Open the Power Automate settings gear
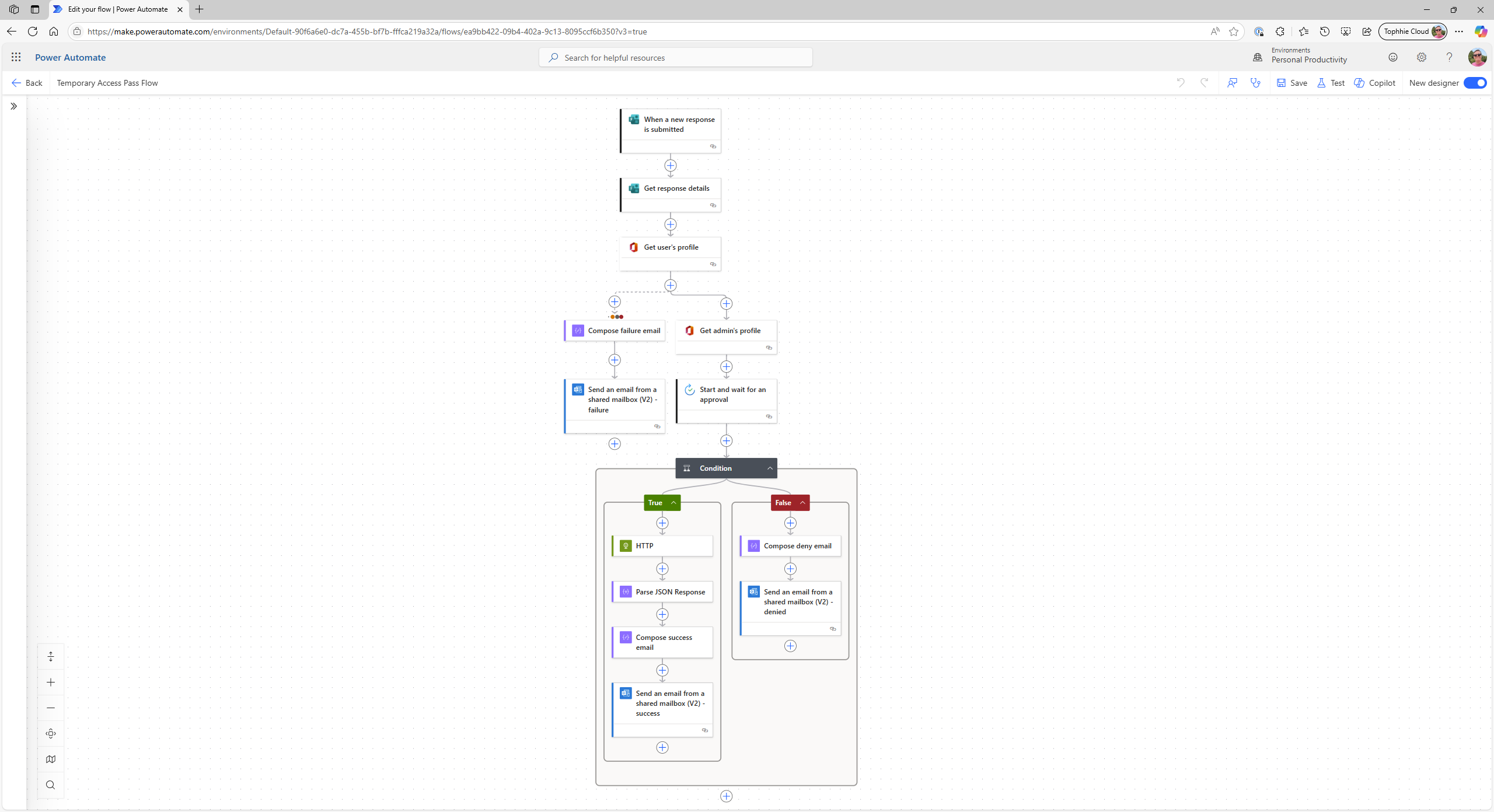 (x=1421, y=57)
